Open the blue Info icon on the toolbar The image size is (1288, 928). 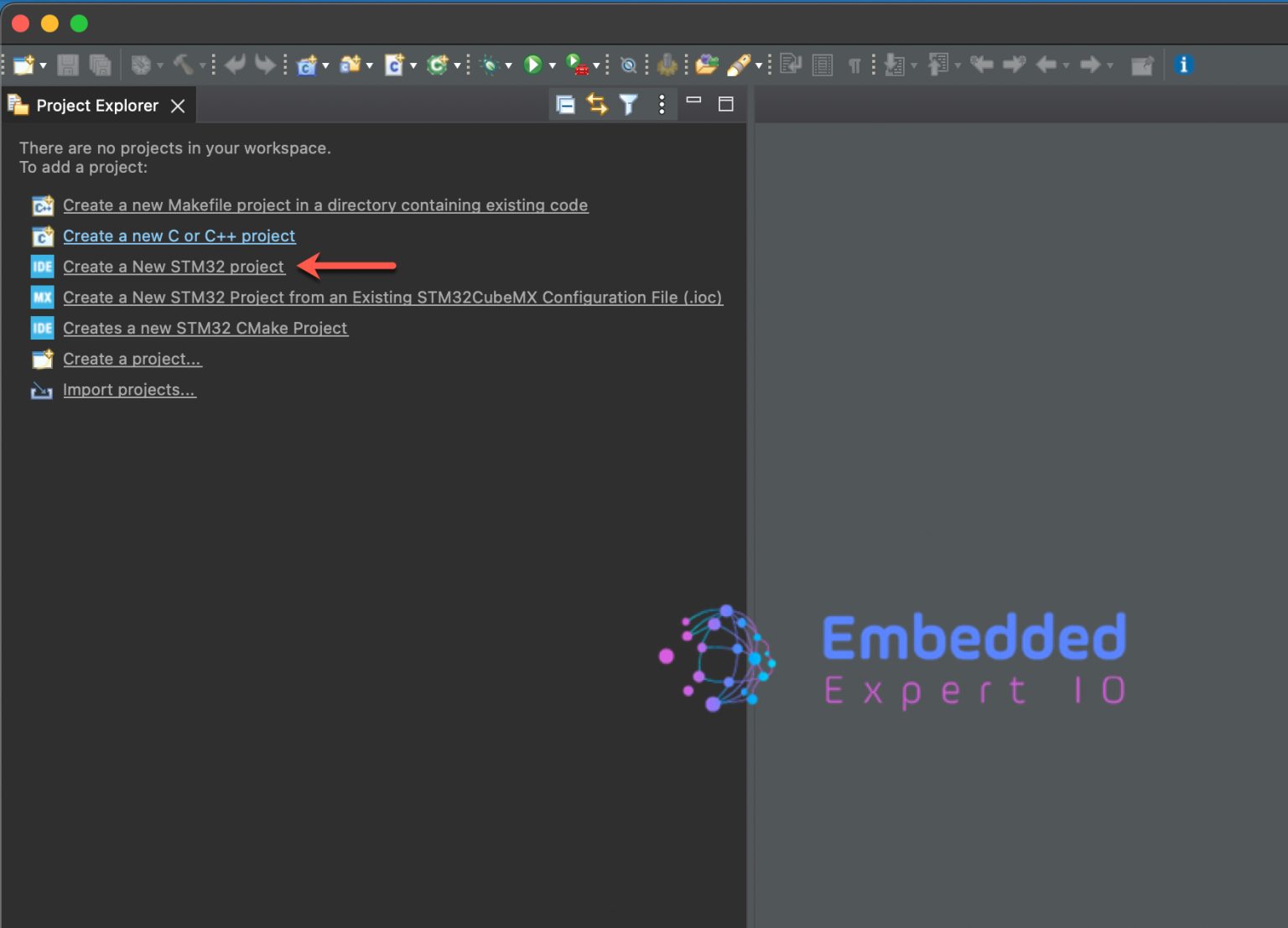tap(1184, 65)
